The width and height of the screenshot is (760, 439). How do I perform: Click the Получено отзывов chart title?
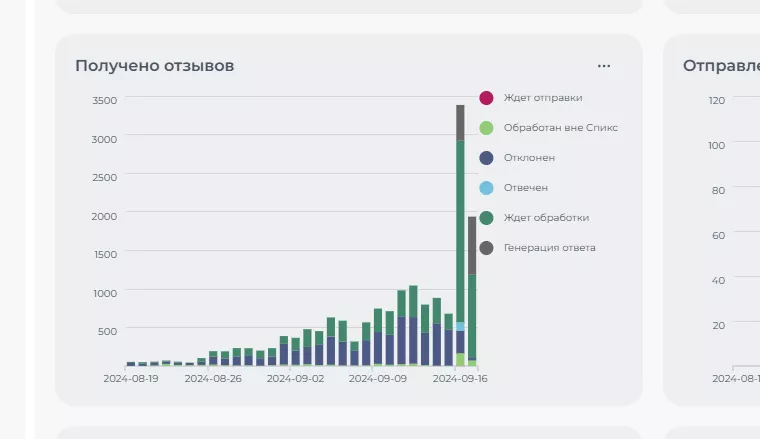pos(155,66)
